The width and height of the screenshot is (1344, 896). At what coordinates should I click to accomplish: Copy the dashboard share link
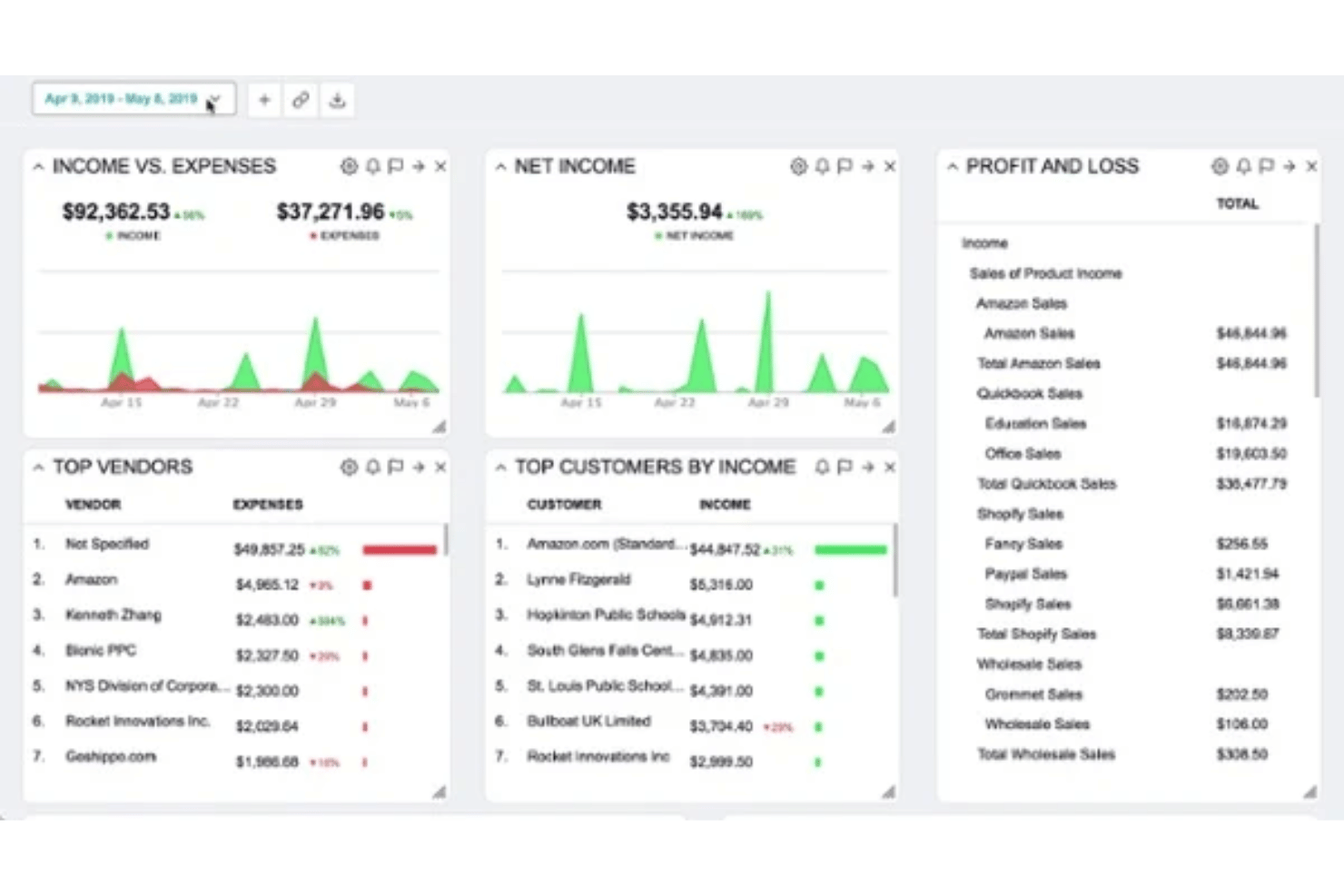tap(301, 100)
